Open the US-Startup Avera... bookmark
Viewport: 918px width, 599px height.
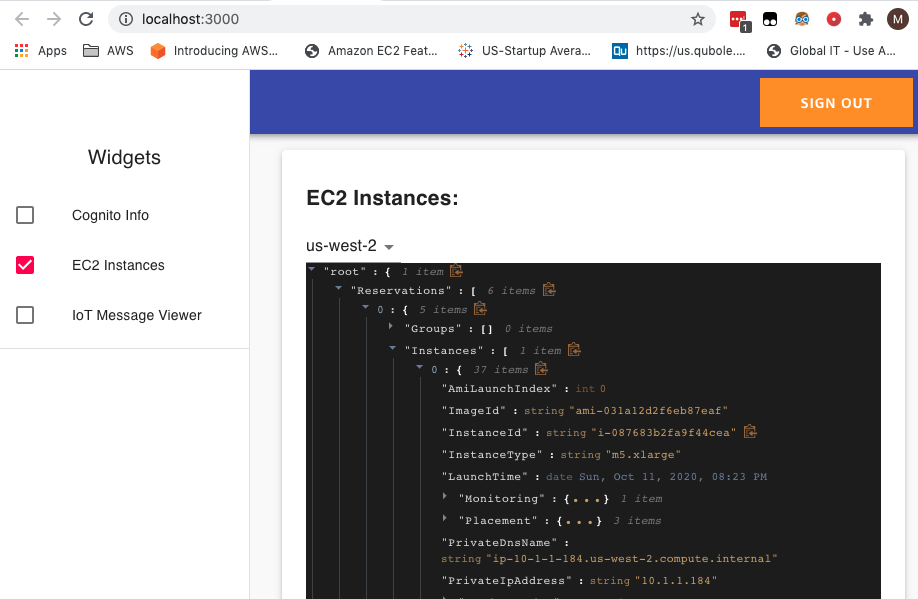pos(525,51)
